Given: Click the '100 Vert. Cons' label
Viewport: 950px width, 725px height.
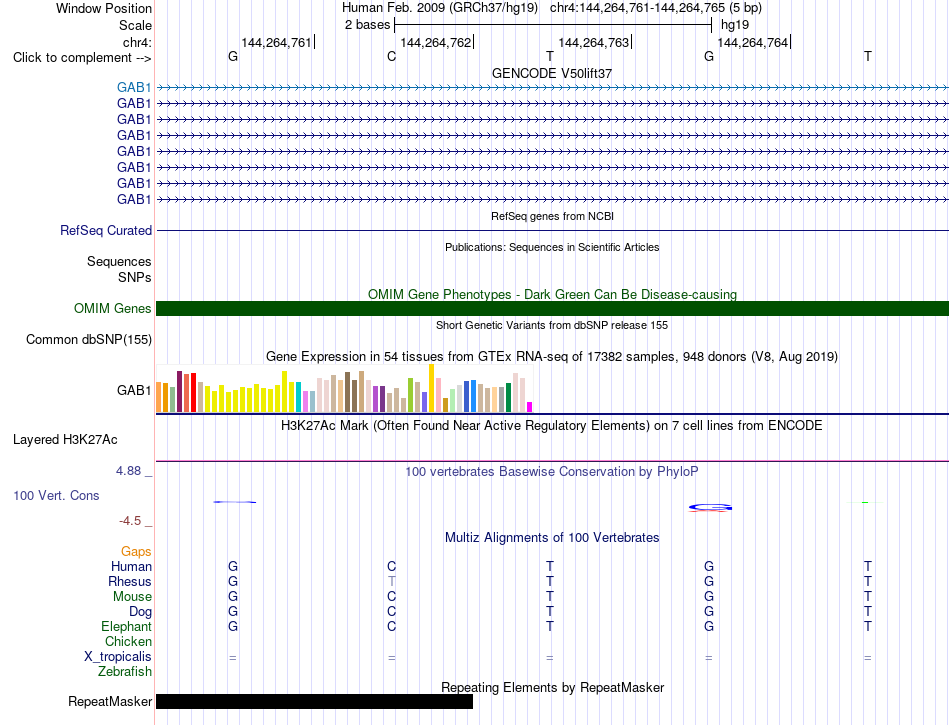Looking at the screenshot, I should pyautogui.click(x=56, y=495).
